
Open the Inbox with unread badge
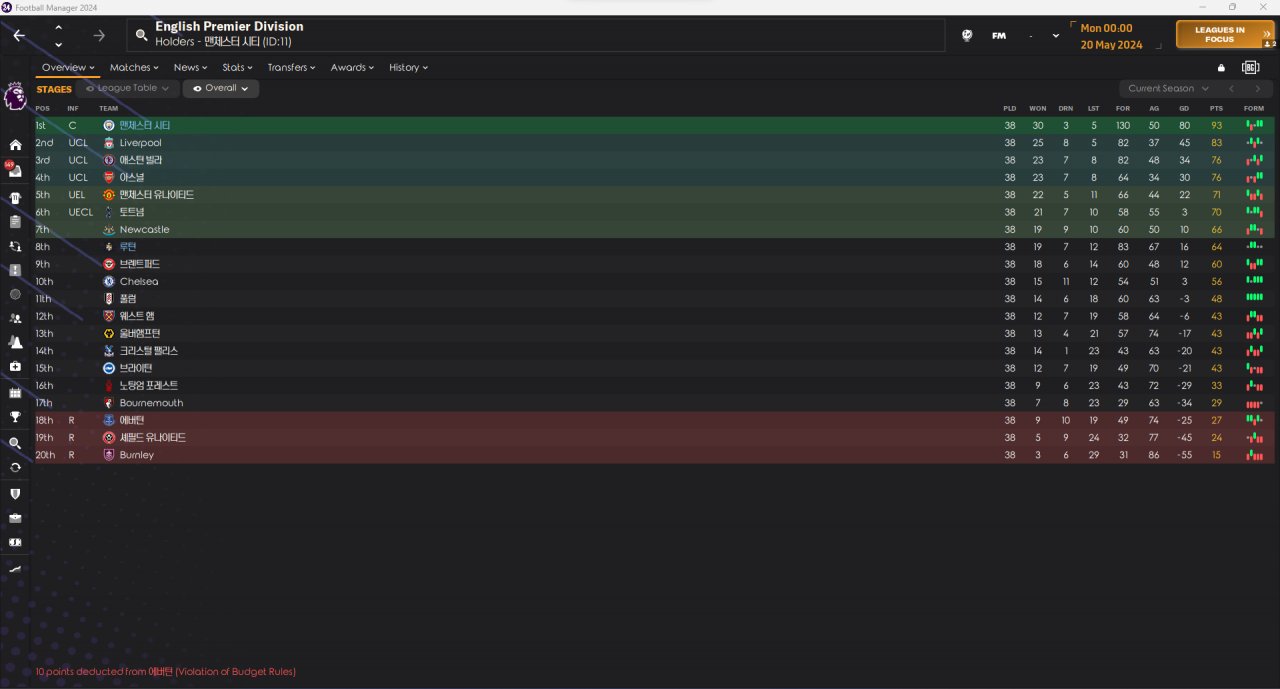point(15,170)
